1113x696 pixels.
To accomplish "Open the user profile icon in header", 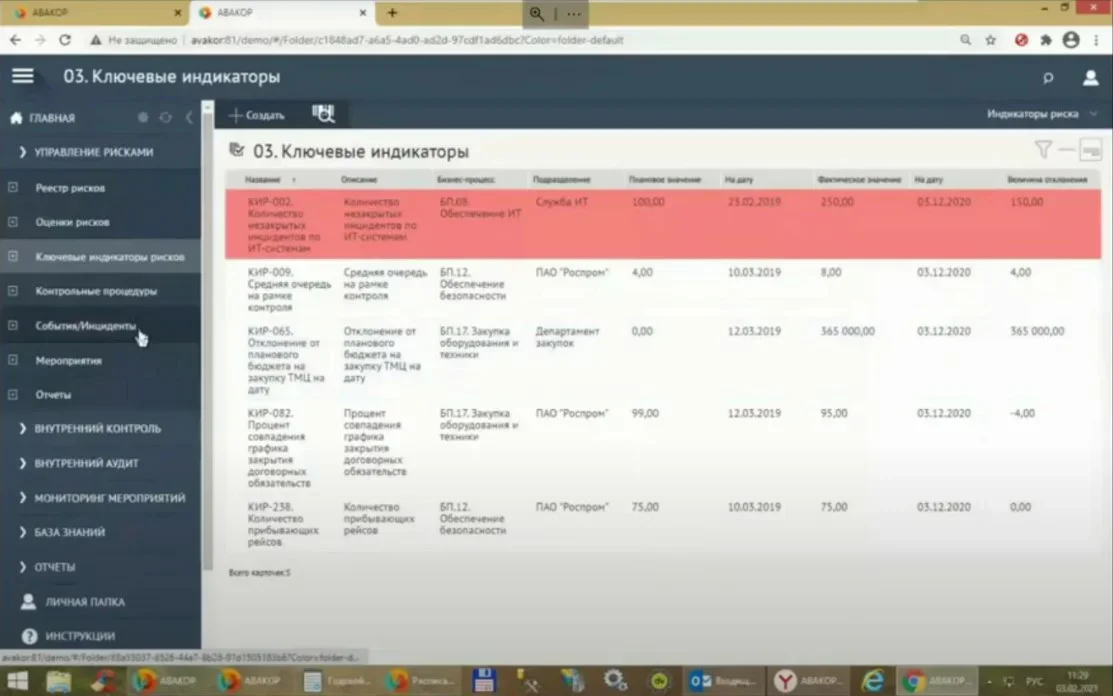I will tap(1090, 77).
